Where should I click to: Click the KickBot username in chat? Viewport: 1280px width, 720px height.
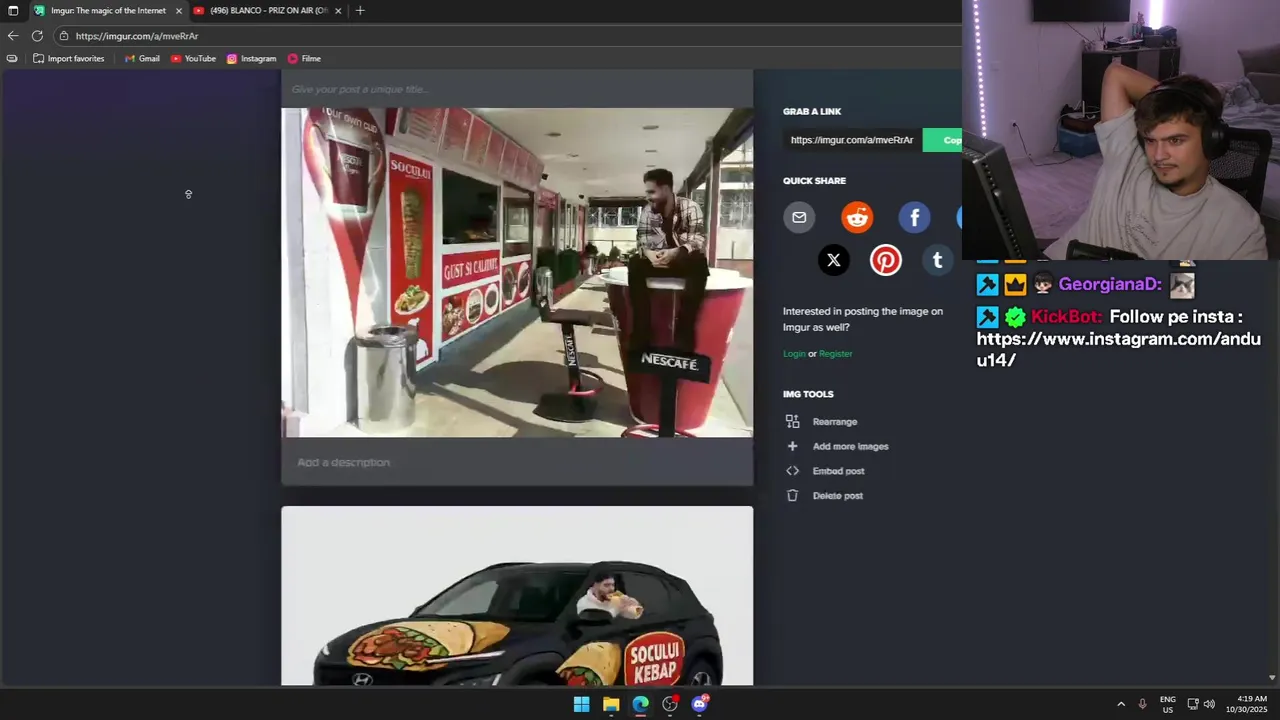click(x=1067, y=317)
